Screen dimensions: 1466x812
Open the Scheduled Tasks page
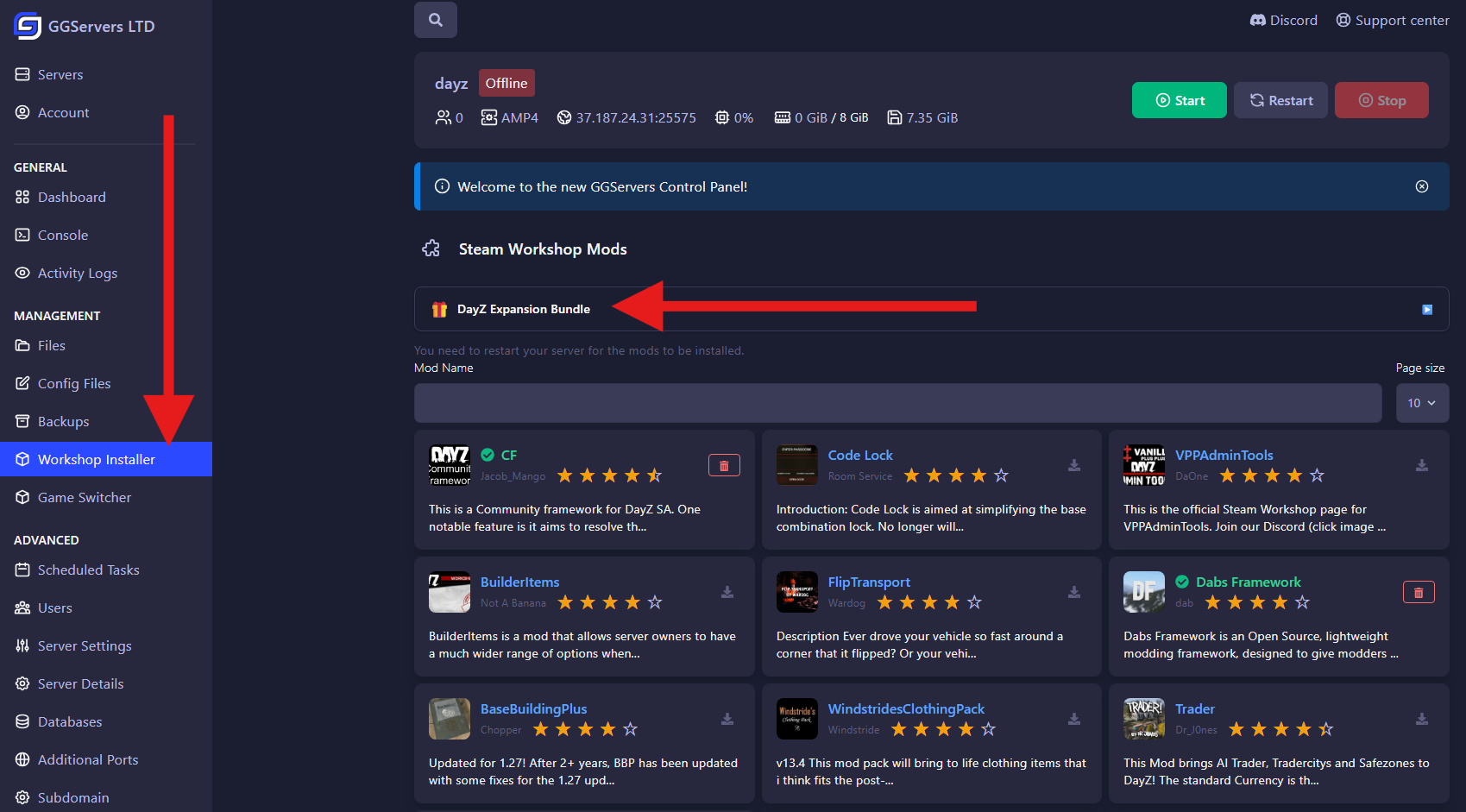coord(88,570)
